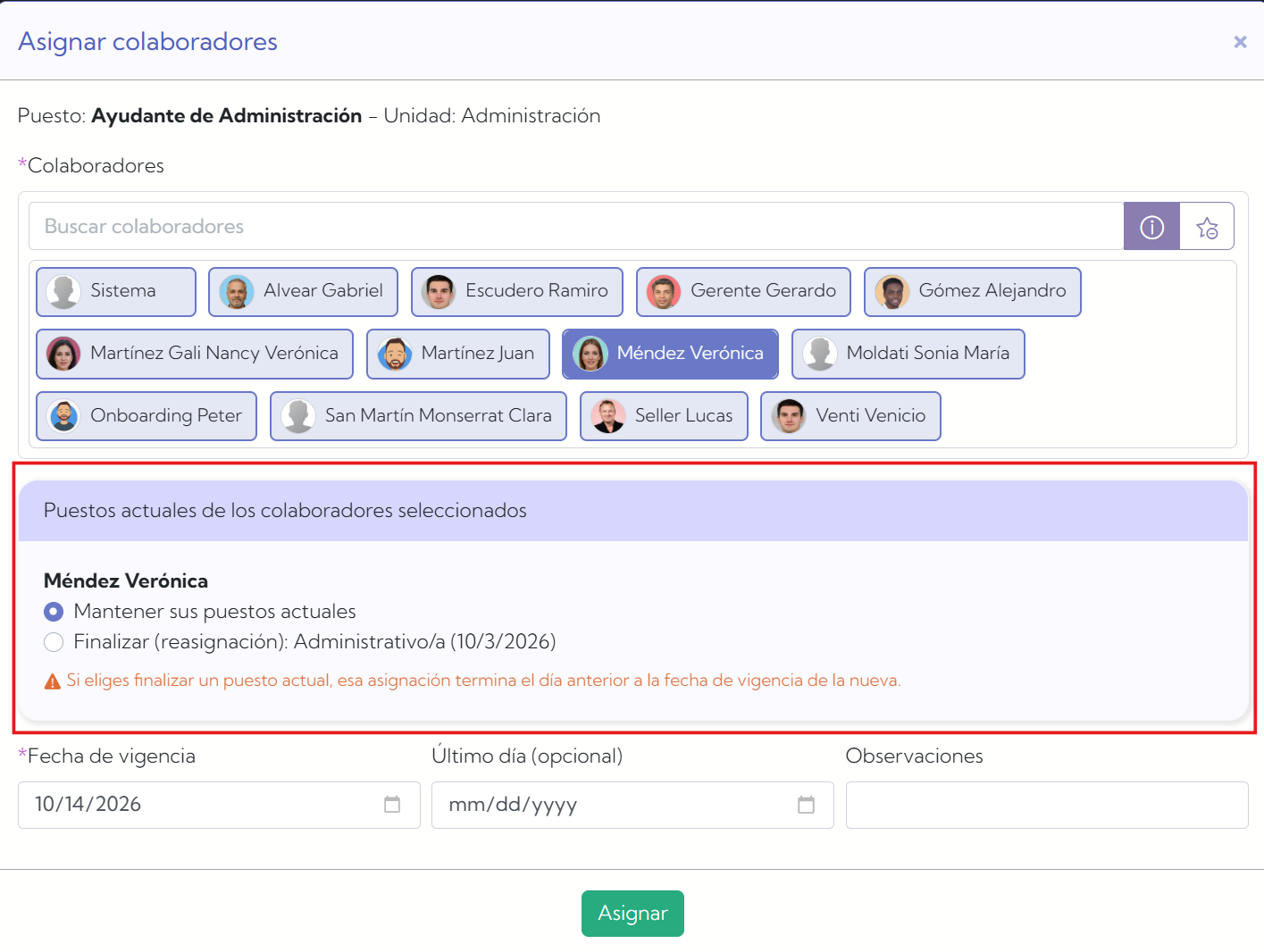This screenshot has height=952, width=1264.
Task: Select collaborator Venti Venicio
Action: pyautogui.click(x=851, y=417)
